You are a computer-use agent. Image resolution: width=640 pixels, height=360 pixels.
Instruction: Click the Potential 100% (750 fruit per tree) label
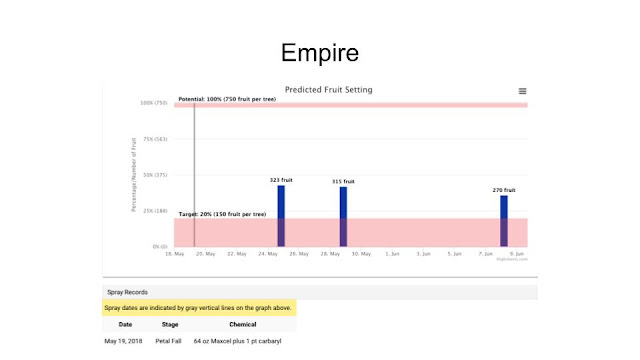(227, 99)
